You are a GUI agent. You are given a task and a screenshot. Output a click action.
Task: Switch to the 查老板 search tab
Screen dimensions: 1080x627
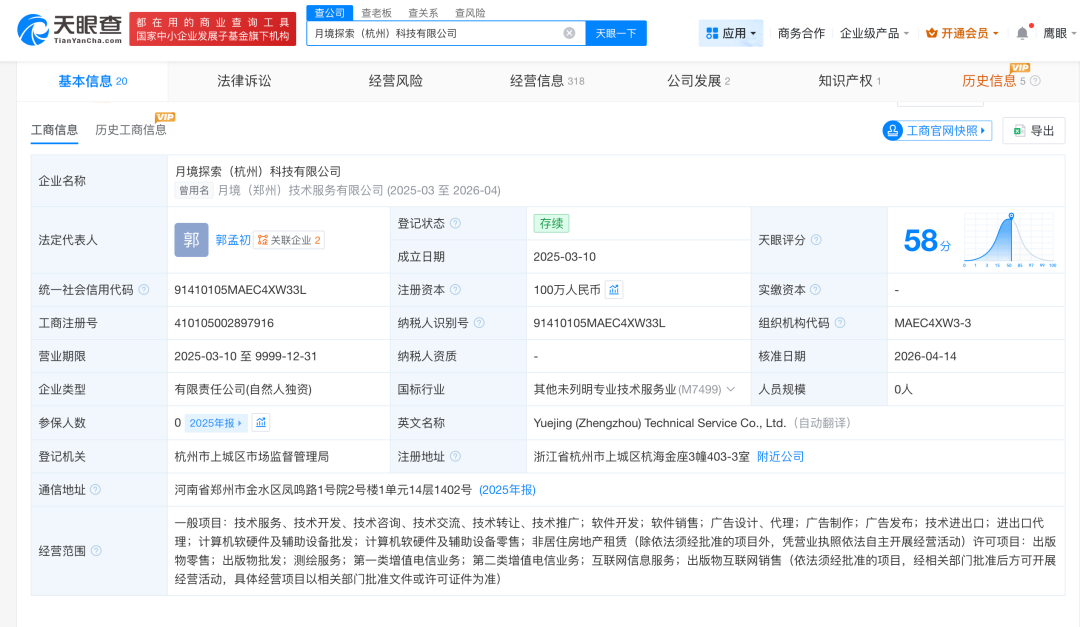[377, 12]
